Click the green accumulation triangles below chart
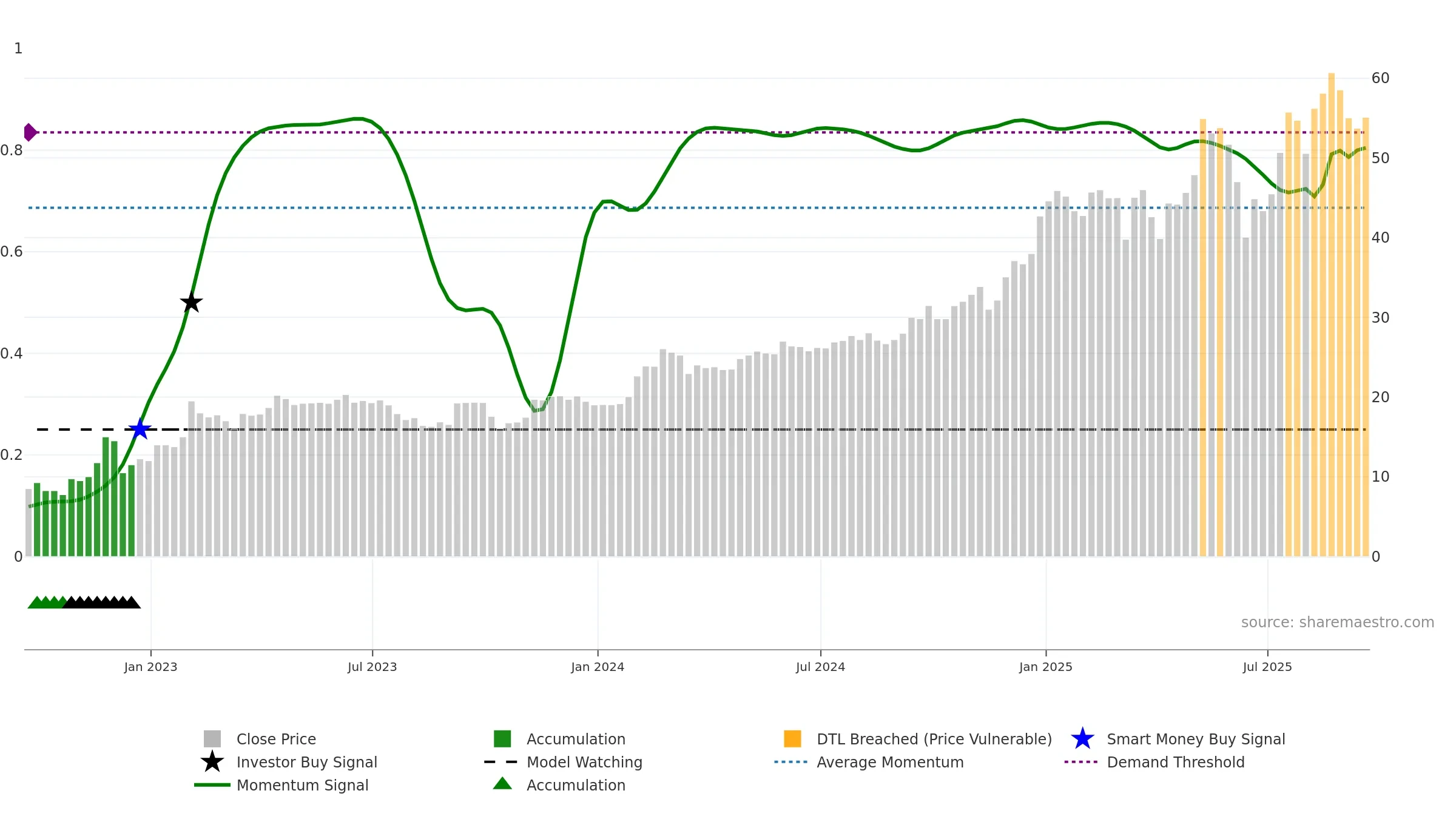The width and height of the screenshot is (1456, 819). (x=47, y=602)
